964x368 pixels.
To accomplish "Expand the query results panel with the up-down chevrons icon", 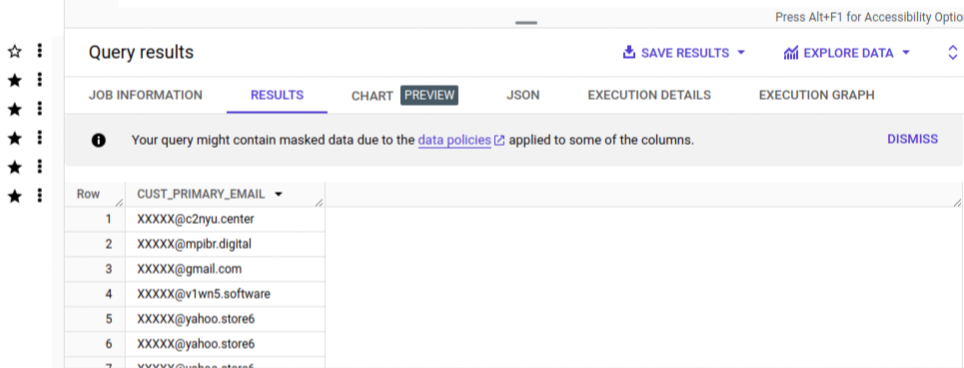I will pyautogui.click(x=952, y=53).
